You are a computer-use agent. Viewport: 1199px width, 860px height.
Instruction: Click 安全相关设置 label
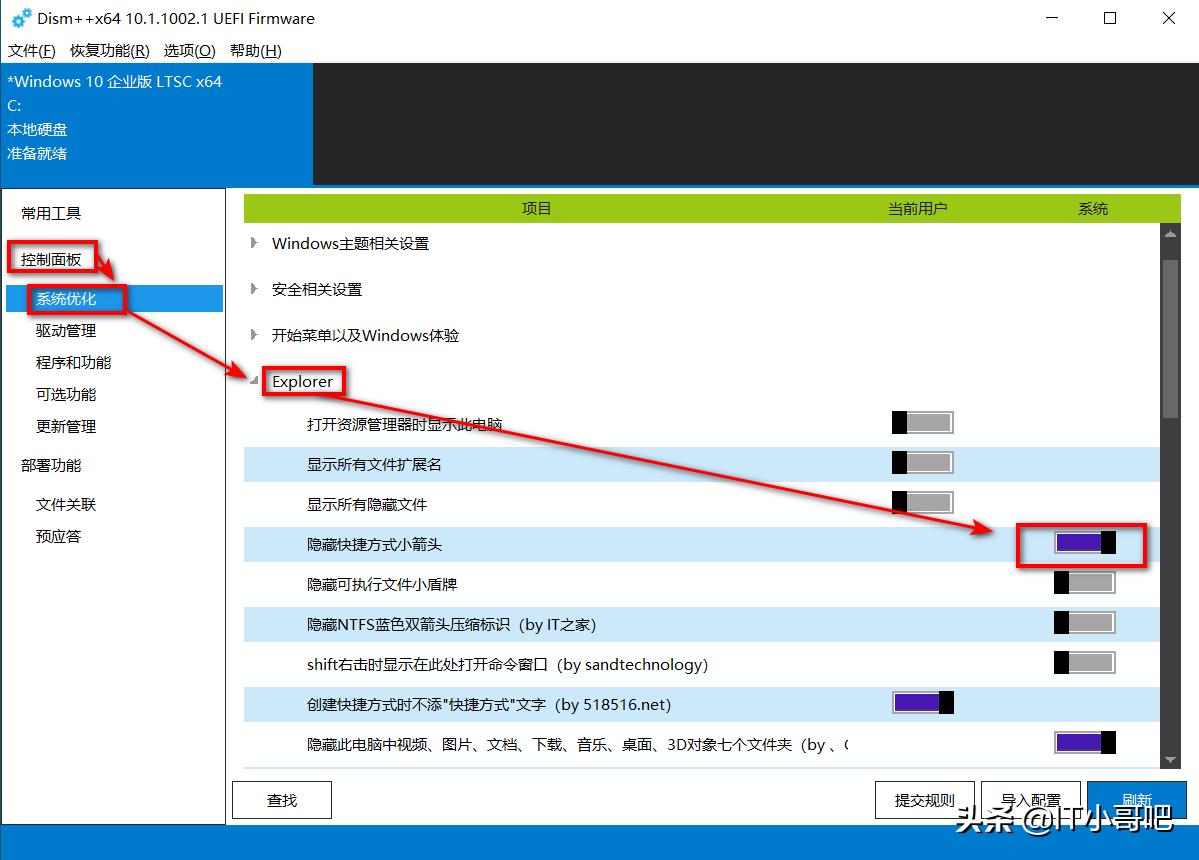[317, 290]
